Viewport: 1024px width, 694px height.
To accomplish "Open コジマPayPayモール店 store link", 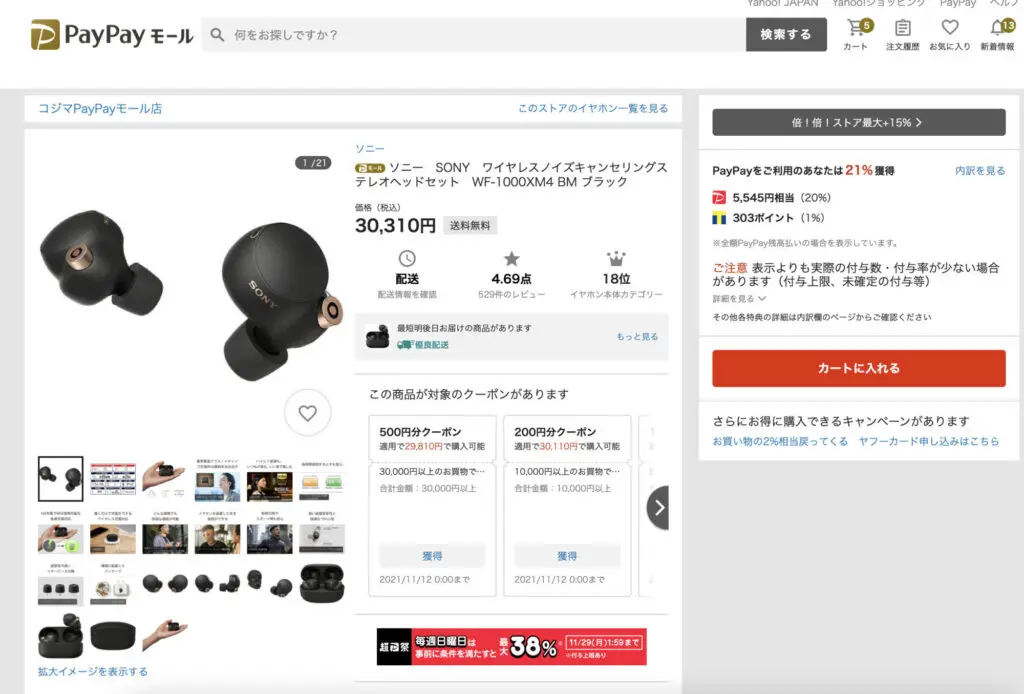I will click(100, 108).
